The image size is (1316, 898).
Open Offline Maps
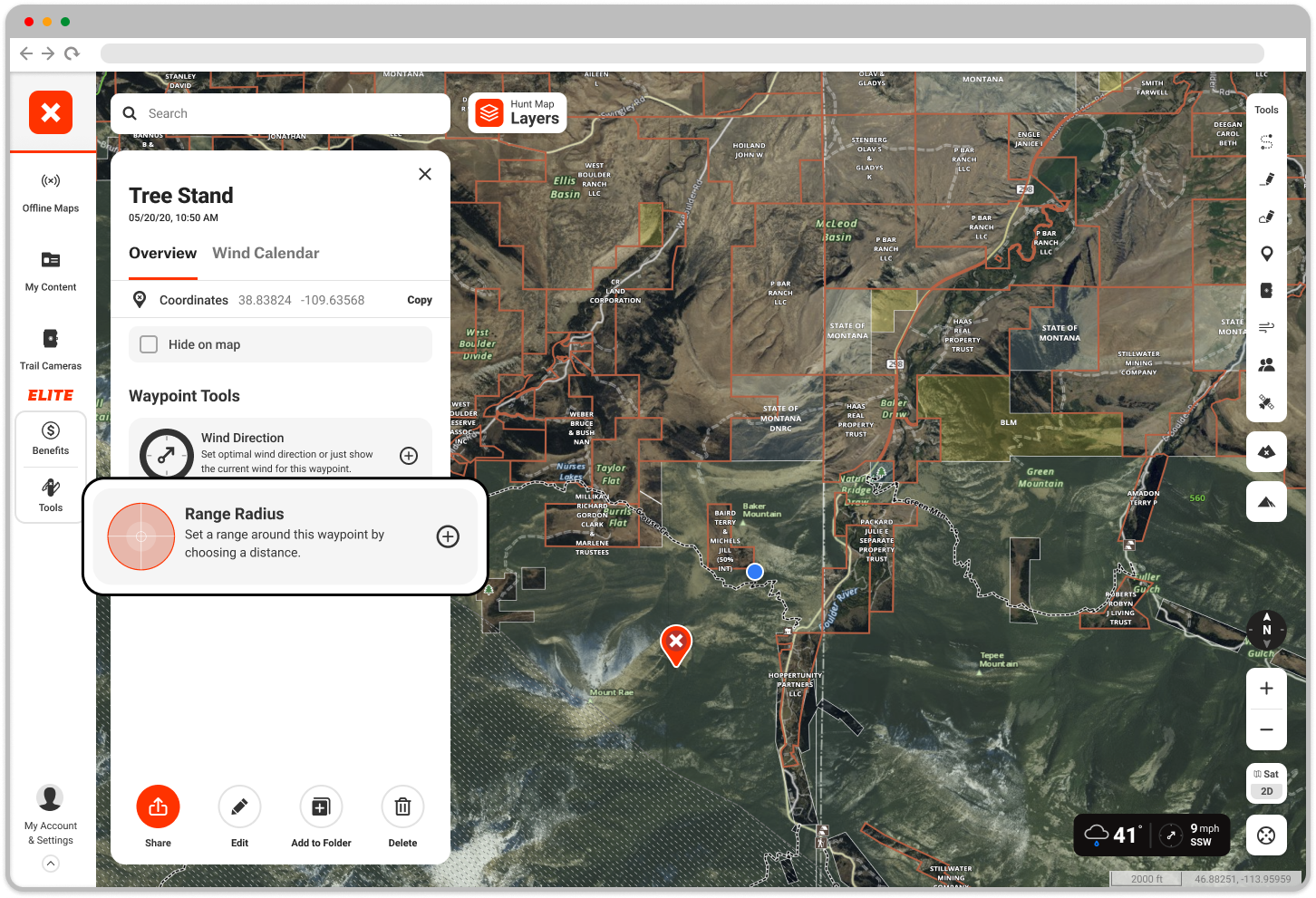click(x=51, y=192)
